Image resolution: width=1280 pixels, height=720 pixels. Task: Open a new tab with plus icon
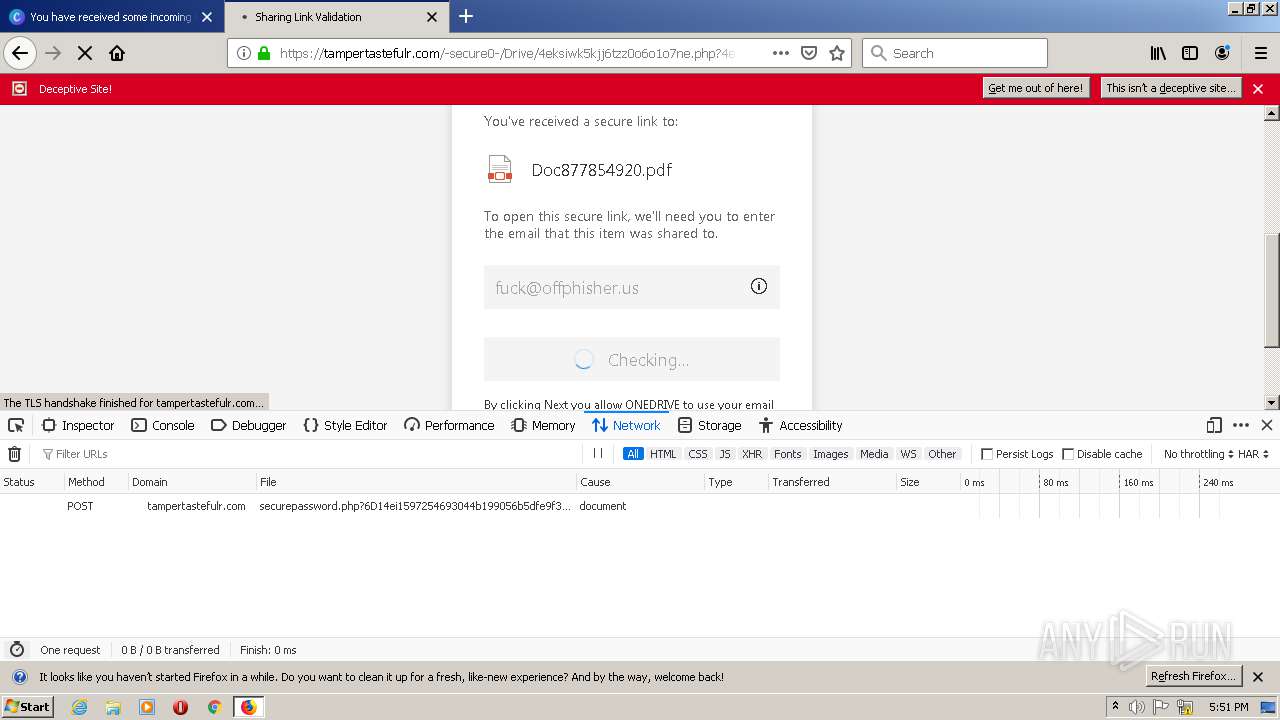tap(466, 16)
